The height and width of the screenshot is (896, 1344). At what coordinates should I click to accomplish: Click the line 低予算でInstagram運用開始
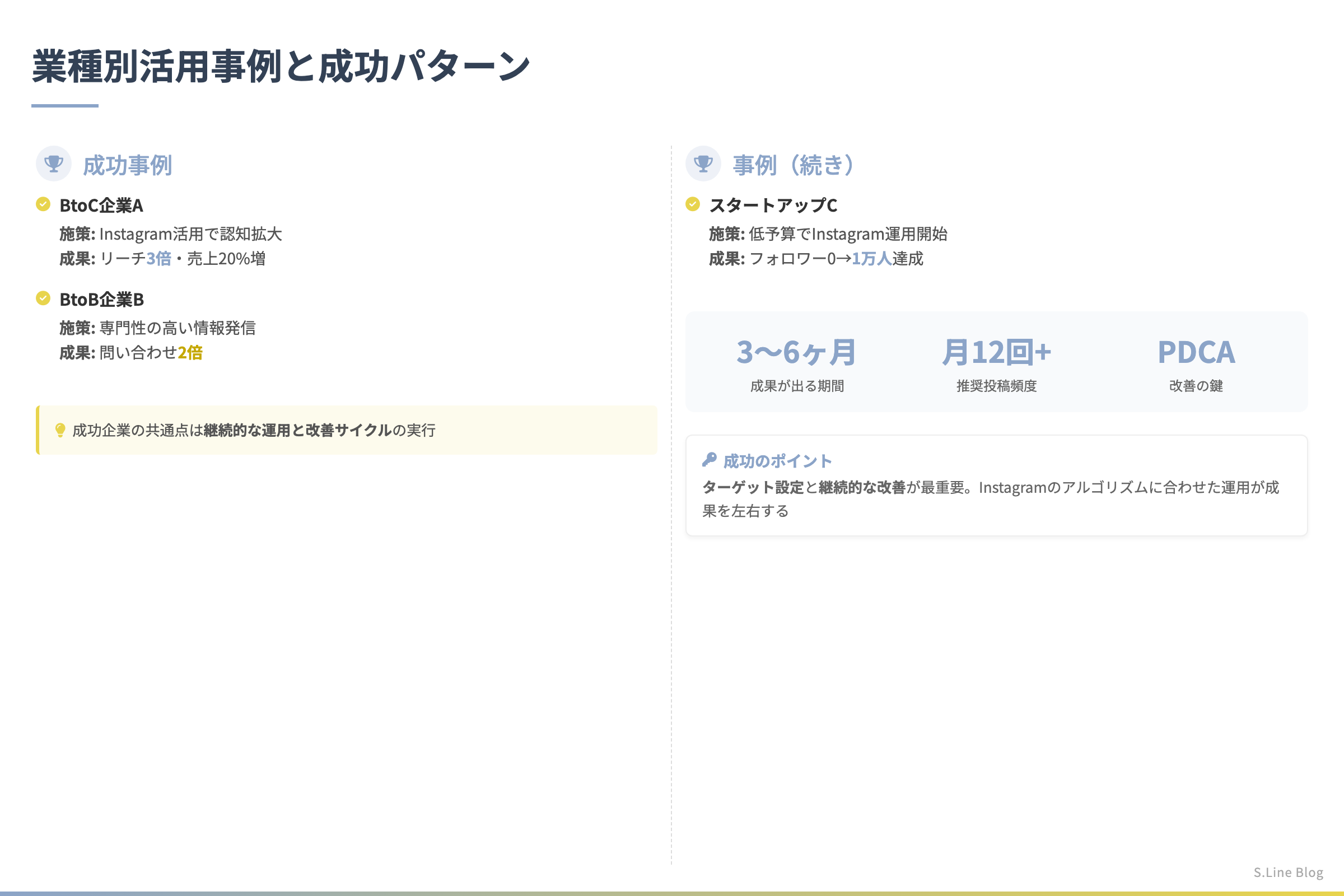[x=848, y=234]
